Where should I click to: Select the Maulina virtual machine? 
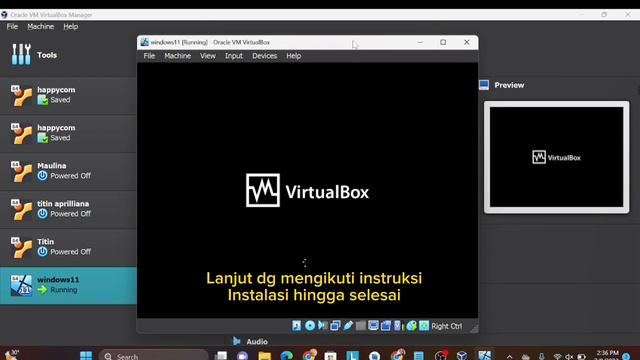pos(68,171)
